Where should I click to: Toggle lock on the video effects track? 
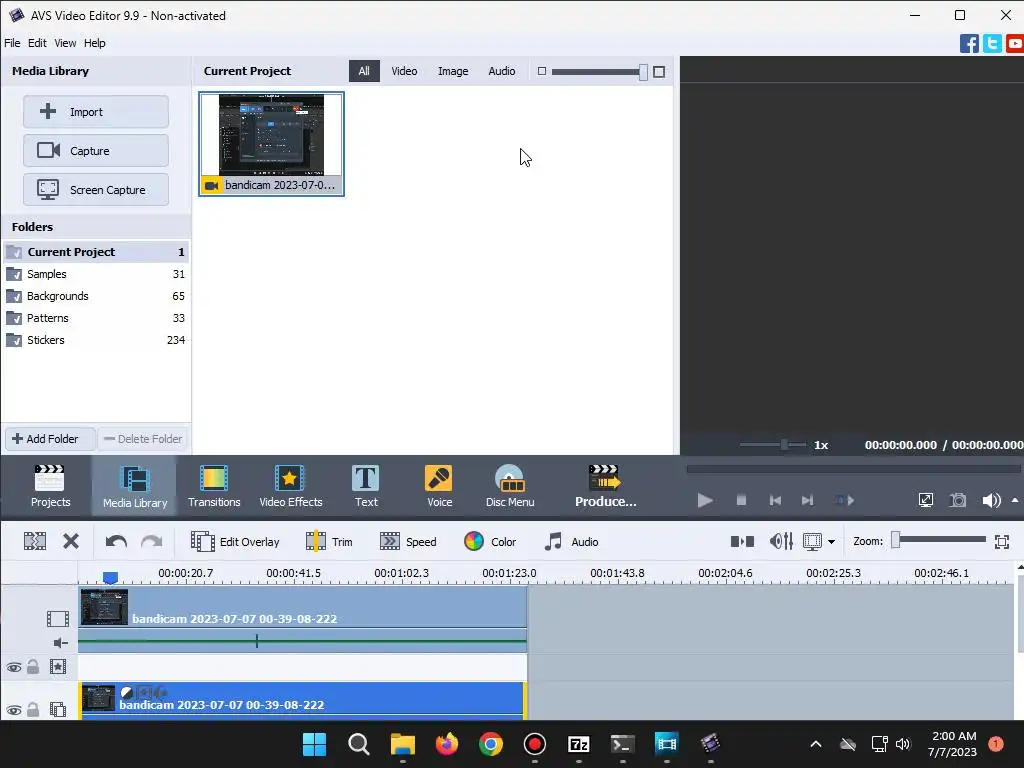coord(33,667)
